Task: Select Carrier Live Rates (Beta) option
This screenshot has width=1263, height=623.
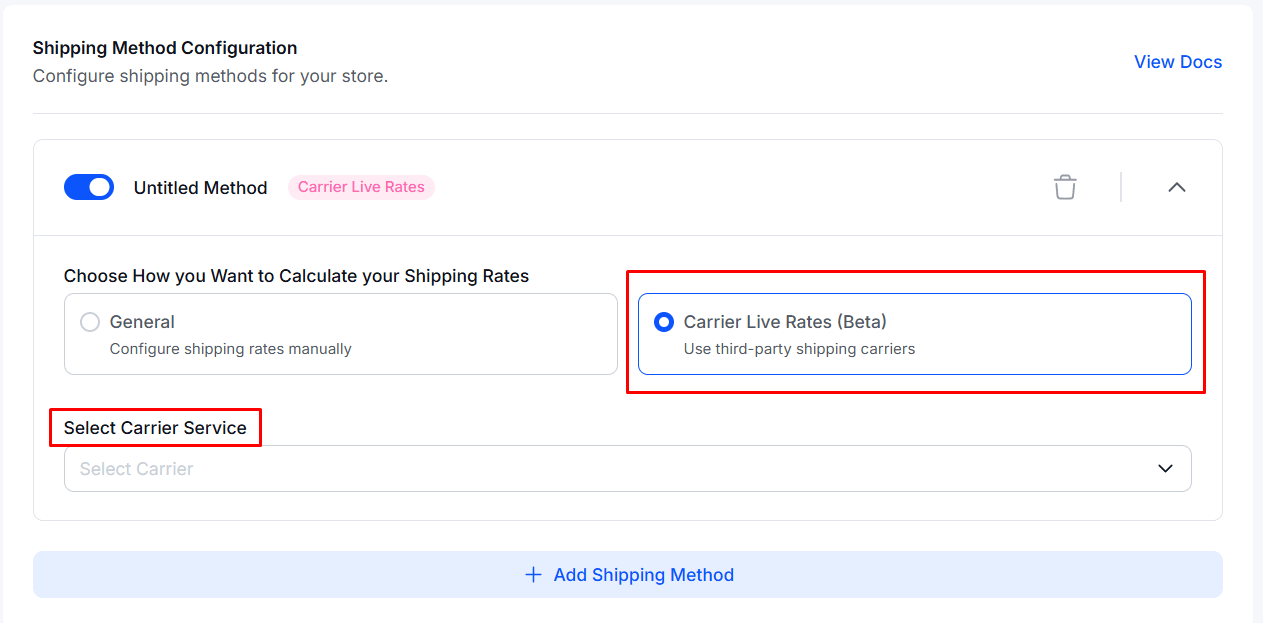Action: click(913, 334)
